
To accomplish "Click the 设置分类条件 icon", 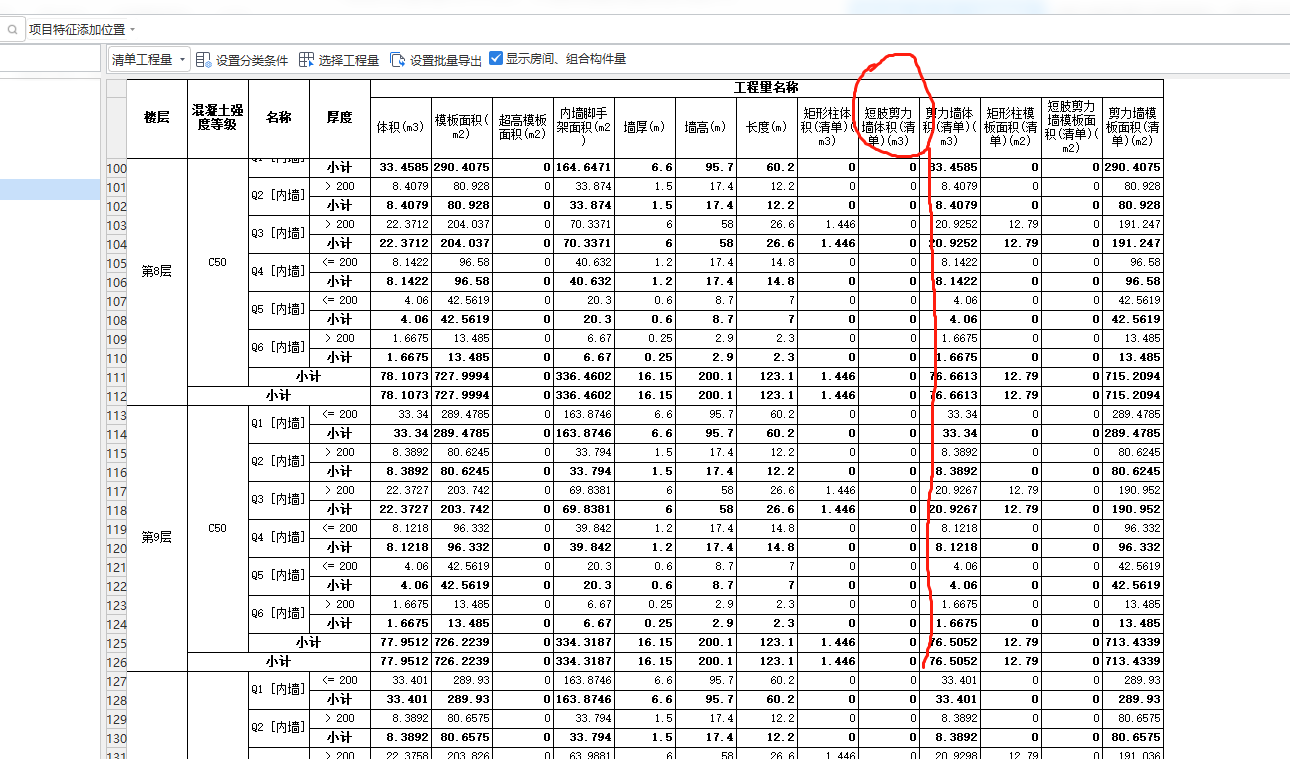I will 204,60.
